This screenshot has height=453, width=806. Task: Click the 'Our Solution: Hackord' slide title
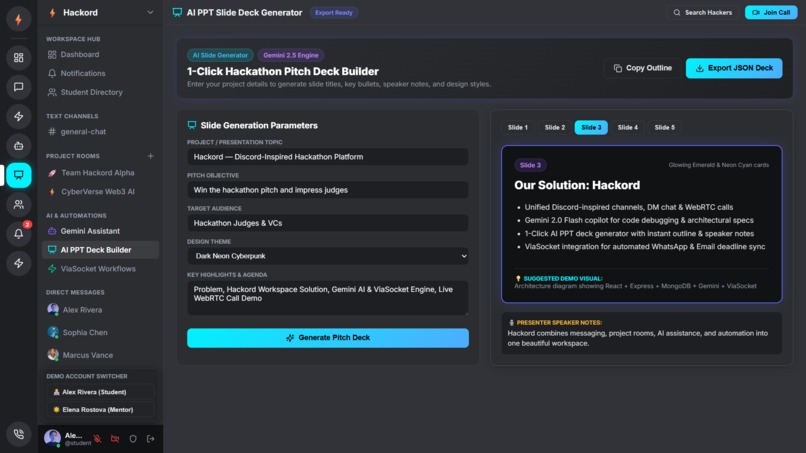coord(577,185)
